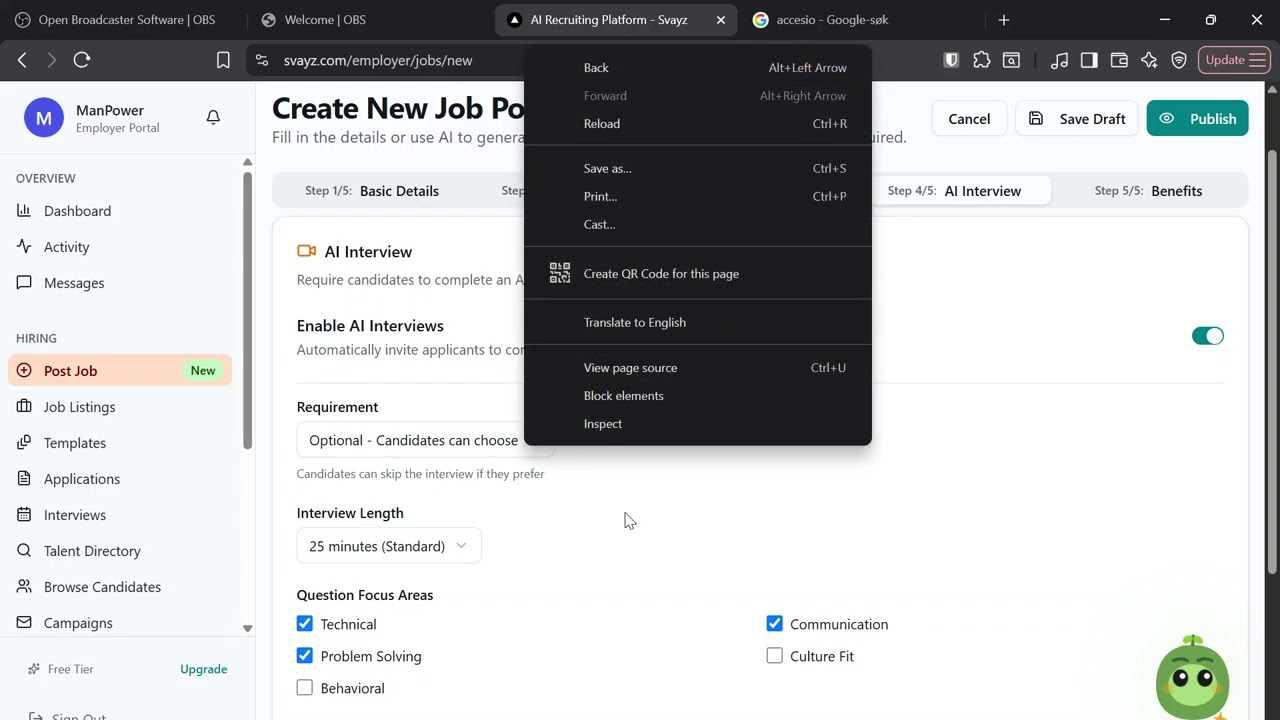Choose Translate to English in the context menu
The height and width of the screenshot is (720, 1280).
(x=635, y=322)
